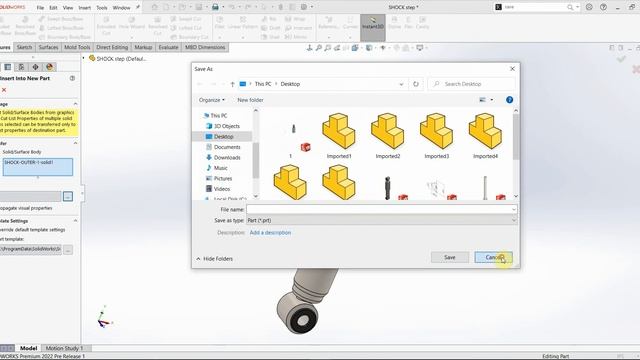
Task: Click the file name browse button in PropertyManager
Action: click(x=68, y=196)
